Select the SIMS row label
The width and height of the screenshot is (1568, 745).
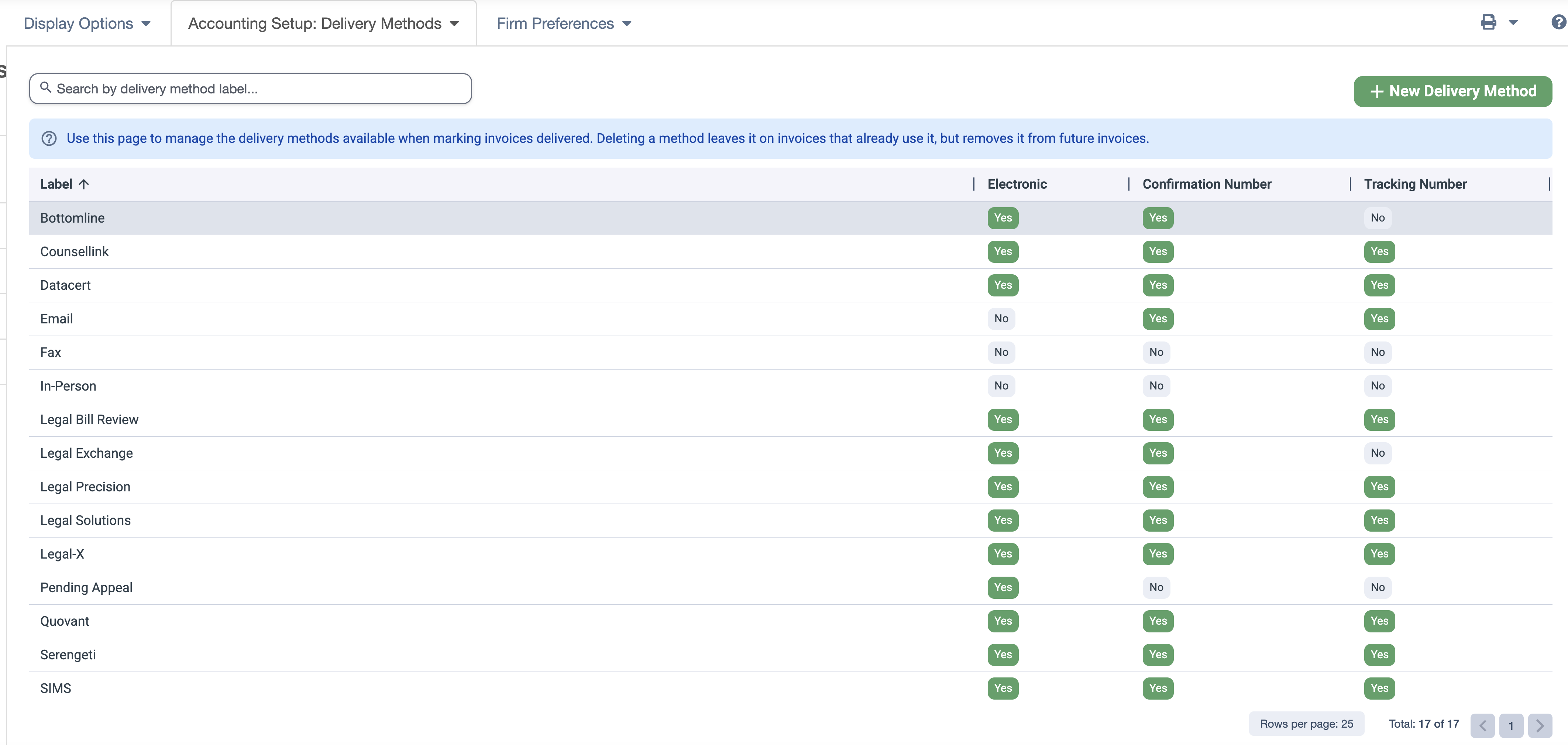click(55, 689)
